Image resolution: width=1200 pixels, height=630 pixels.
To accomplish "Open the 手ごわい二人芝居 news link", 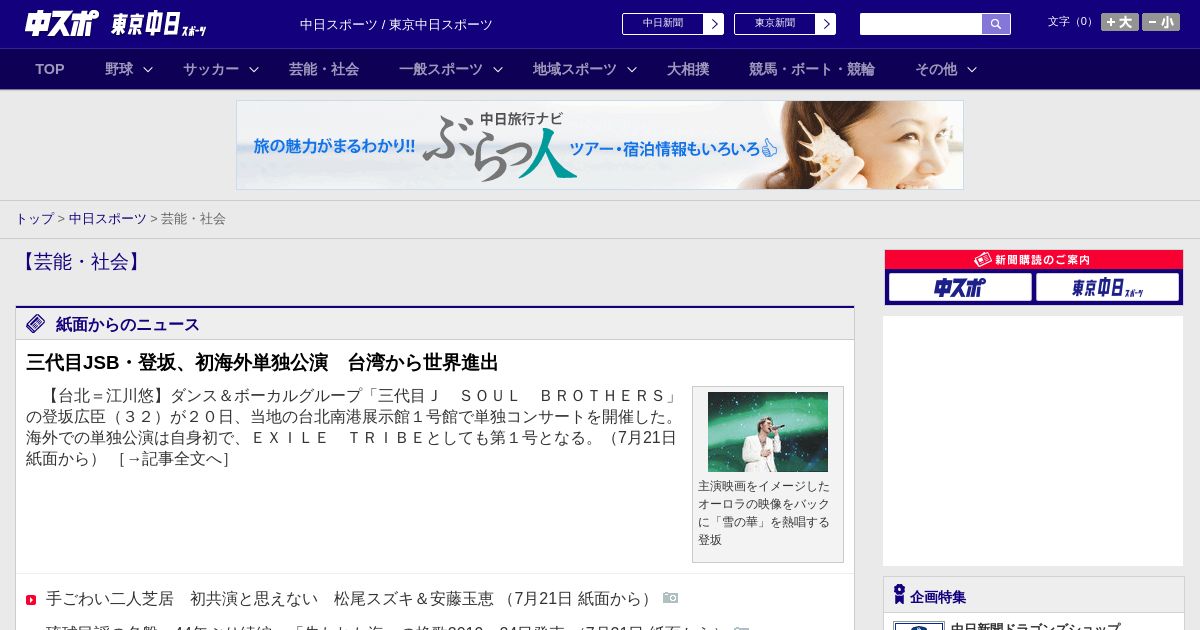I will click(x=352, y=598).
